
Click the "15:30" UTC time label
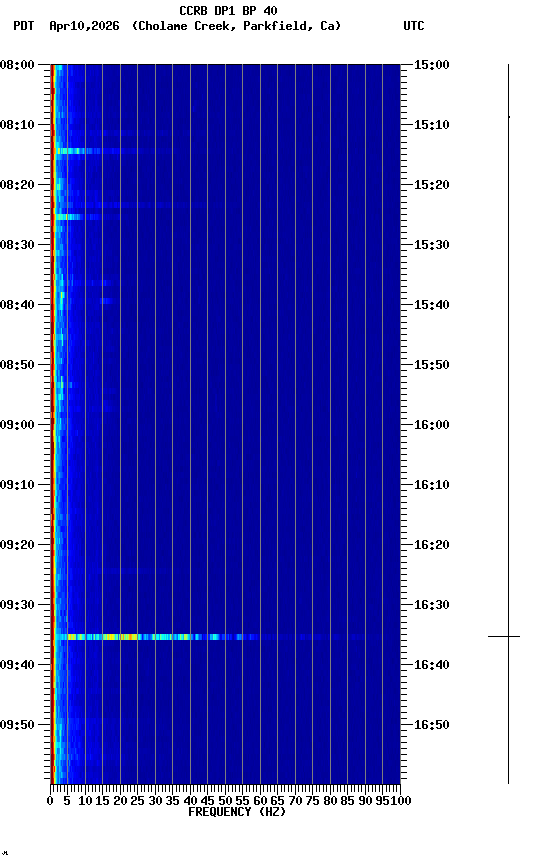click(x=432, y=245)
